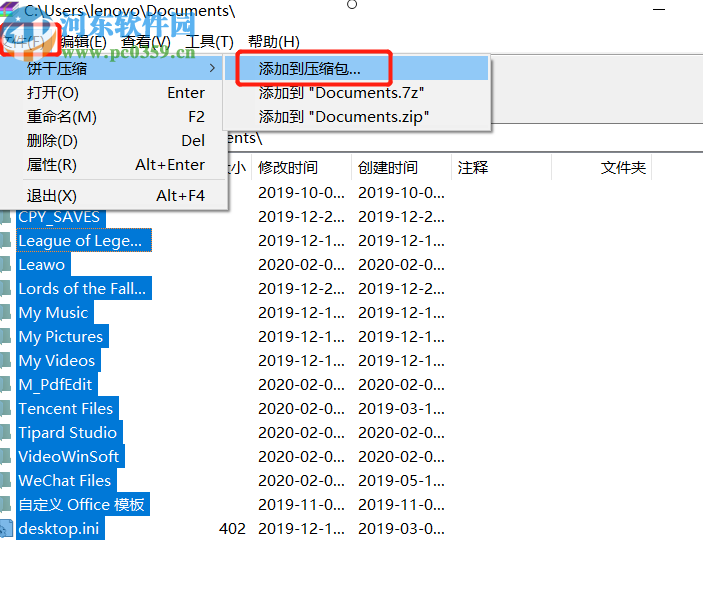Click folder icon beside Tencent Files

pos(6,408)
